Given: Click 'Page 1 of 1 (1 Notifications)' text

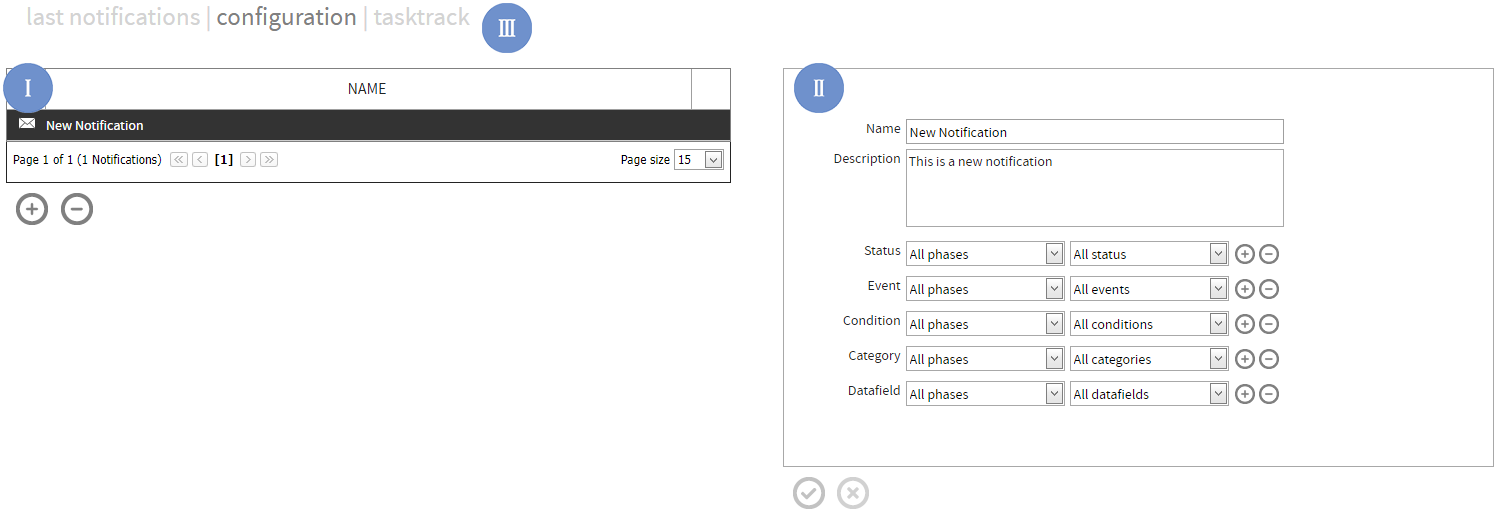Looking at the screenshot, I should (87, 160).
